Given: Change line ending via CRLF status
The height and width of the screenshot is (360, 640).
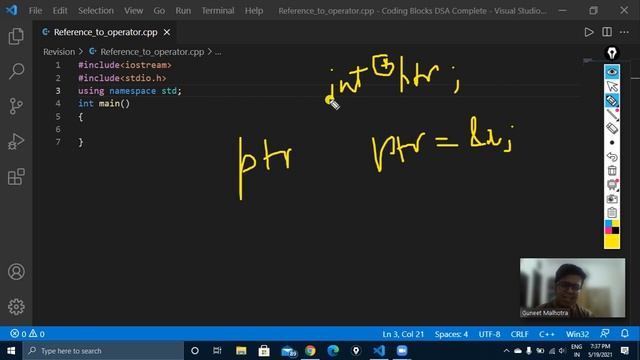Looking at the screenshot, I should pyautogui.click(x=519, y=334).
